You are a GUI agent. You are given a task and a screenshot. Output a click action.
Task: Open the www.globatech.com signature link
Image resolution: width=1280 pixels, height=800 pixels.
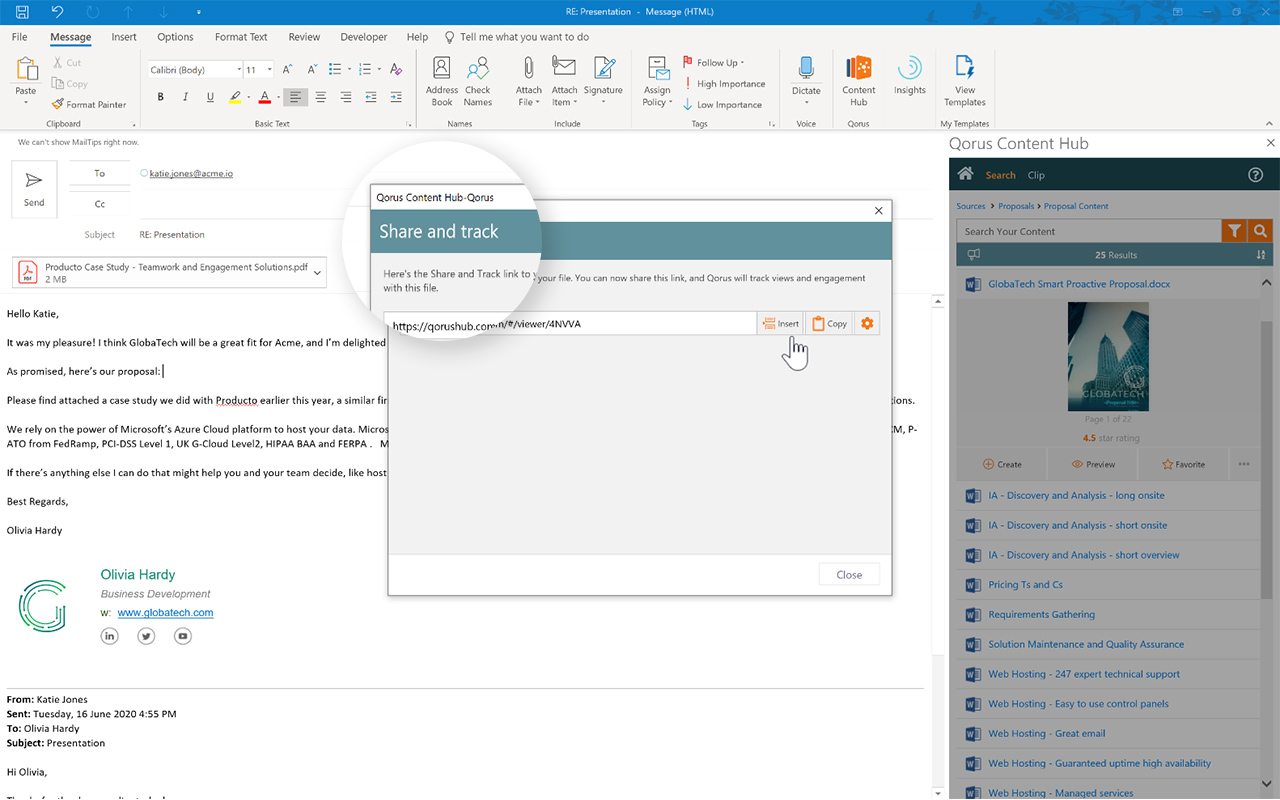pos(165,612)
